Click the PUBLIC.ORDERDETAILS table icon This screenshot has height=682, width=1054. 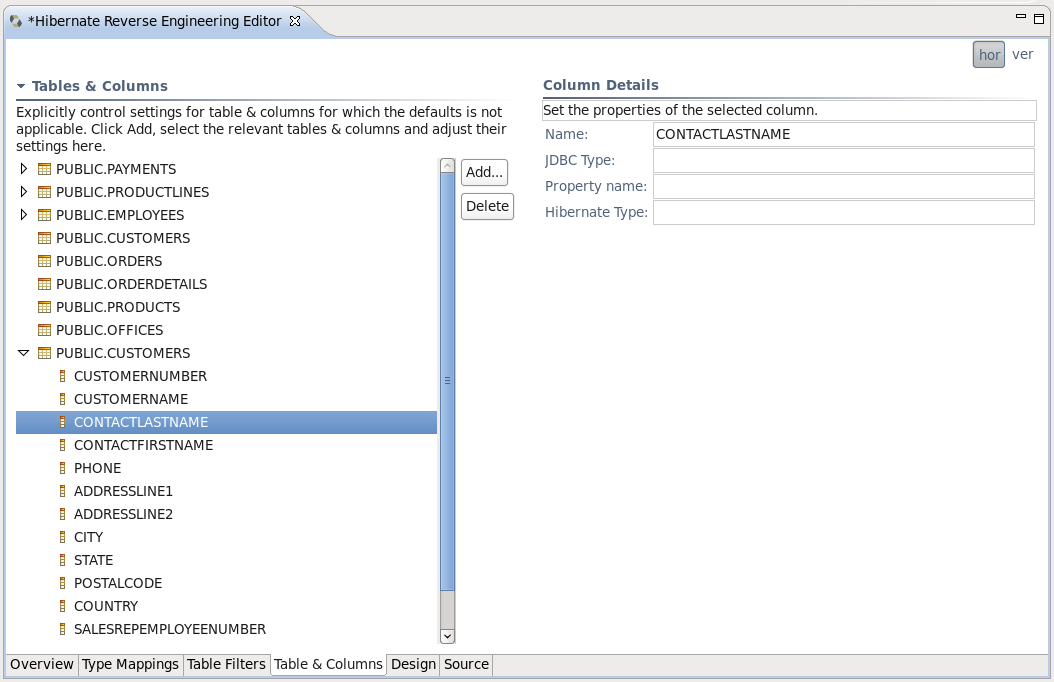click(44, 284)
